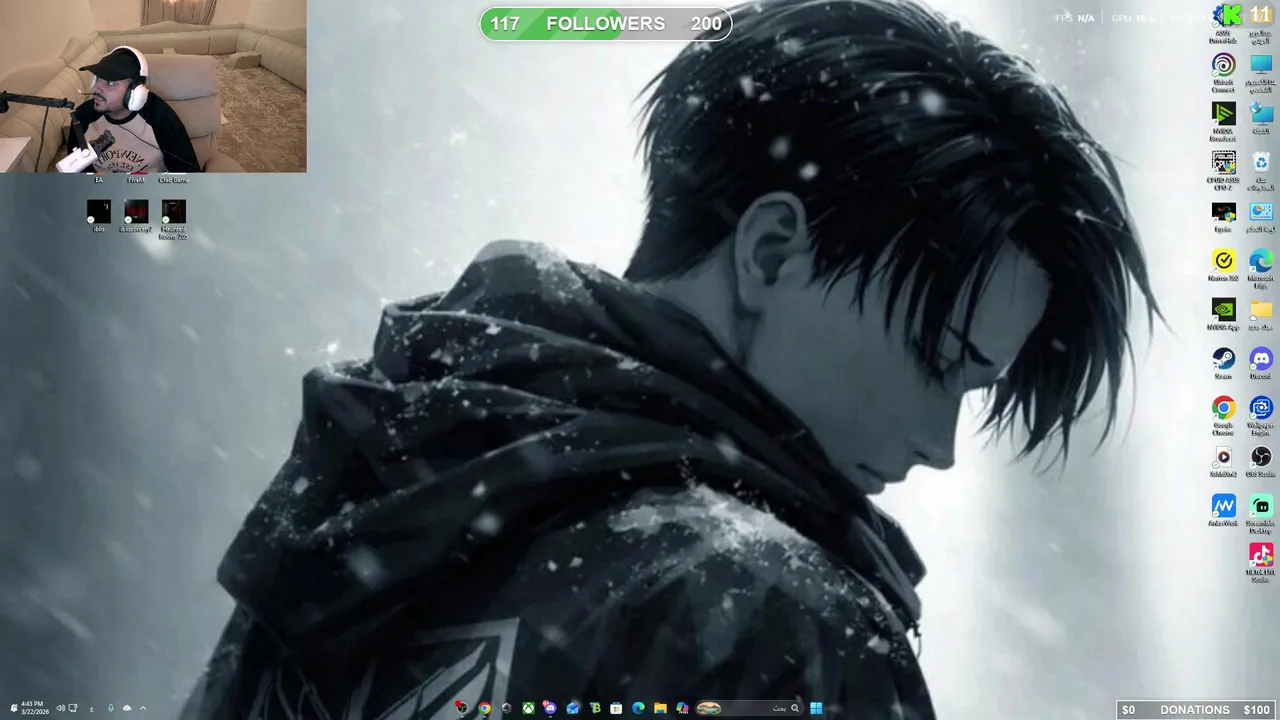The image size is (1280, 720).
Task: Open Discord from the taskbar
Action: coord(550,708)
